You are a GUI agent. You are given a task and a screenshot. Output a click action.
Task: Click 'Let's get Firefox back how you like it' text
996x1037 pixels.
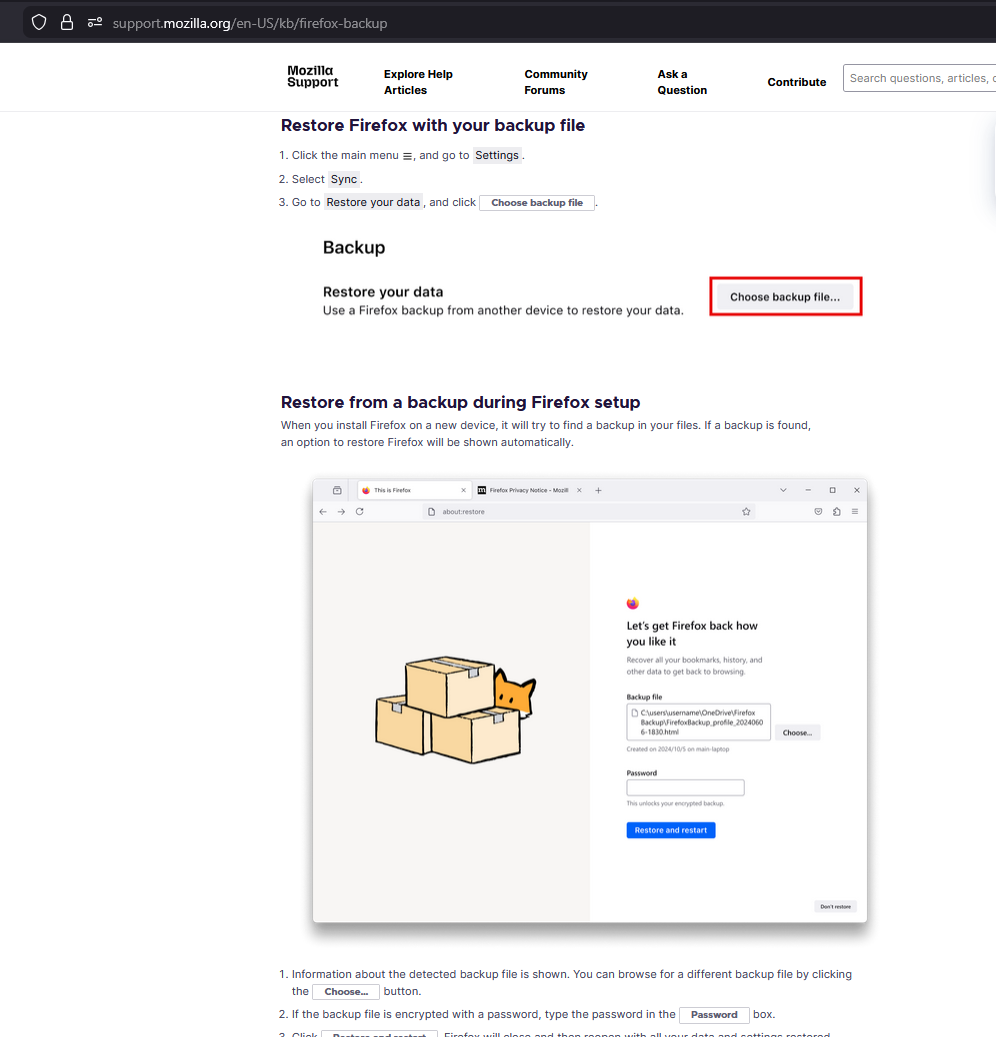click(692, 634)
